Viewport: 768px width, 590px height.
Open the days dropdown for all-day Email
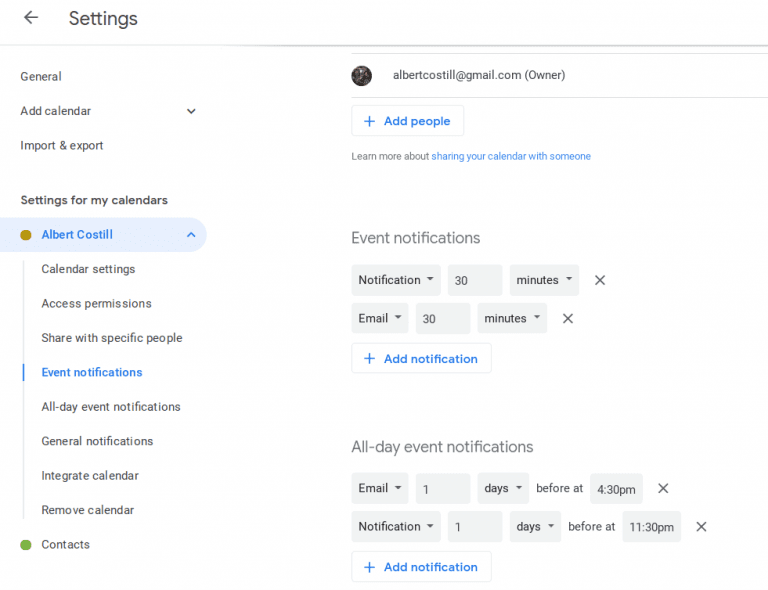click(x=504, y=488)
